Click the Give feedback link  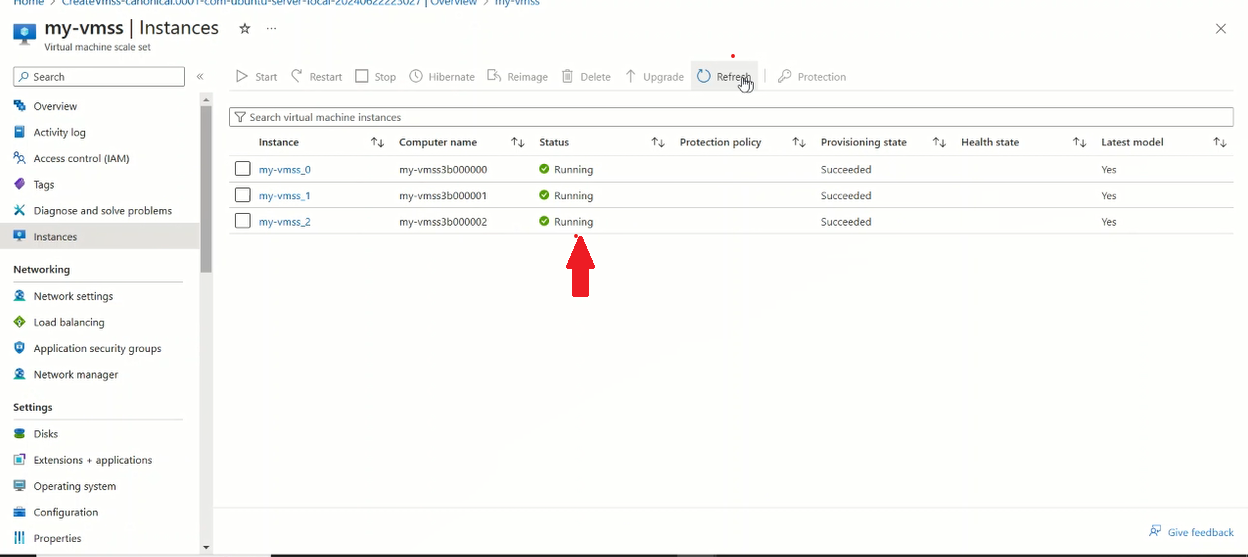click(x=1191, y=532)
